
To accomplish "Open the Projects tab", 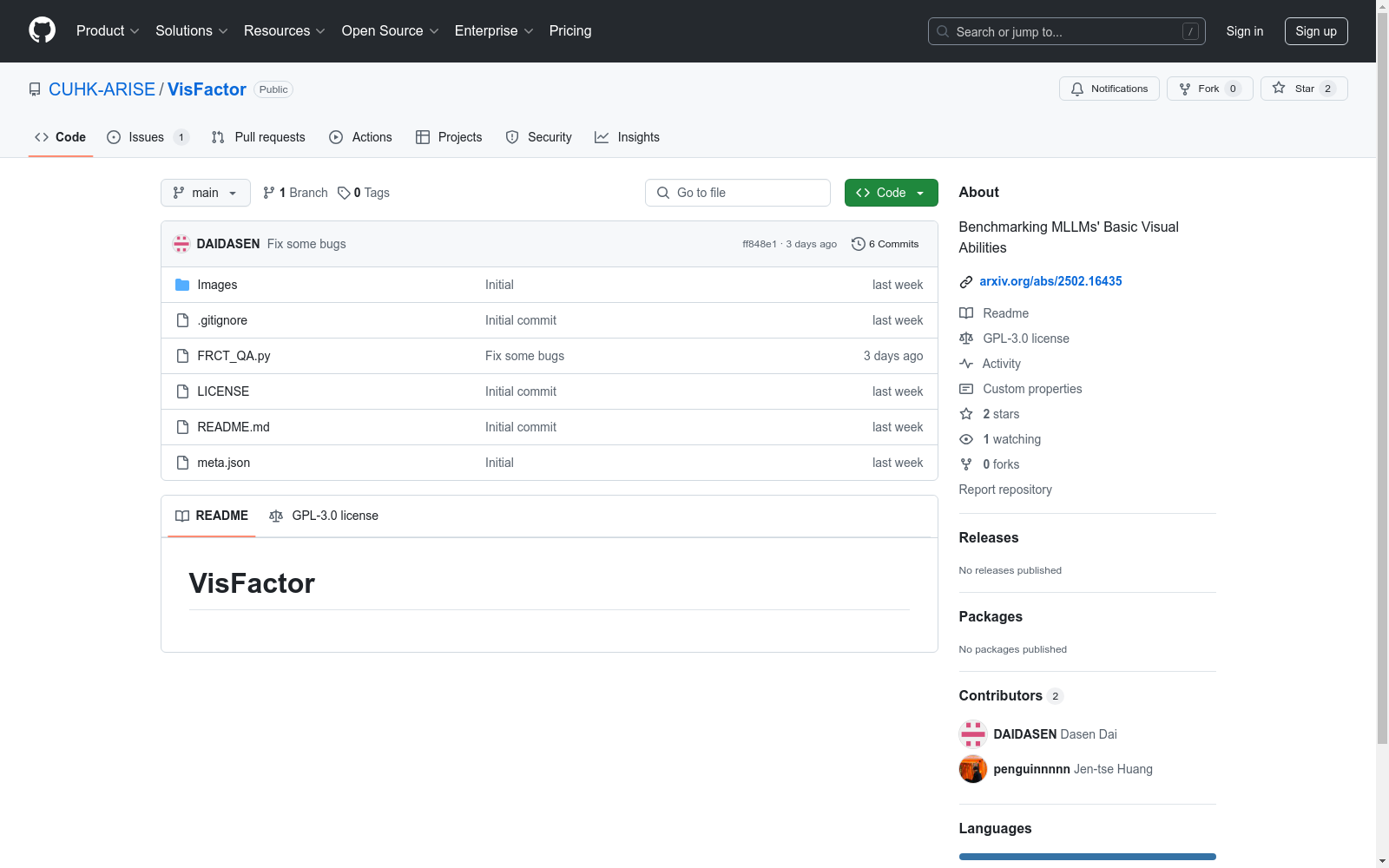I will [x=449, y=137].
